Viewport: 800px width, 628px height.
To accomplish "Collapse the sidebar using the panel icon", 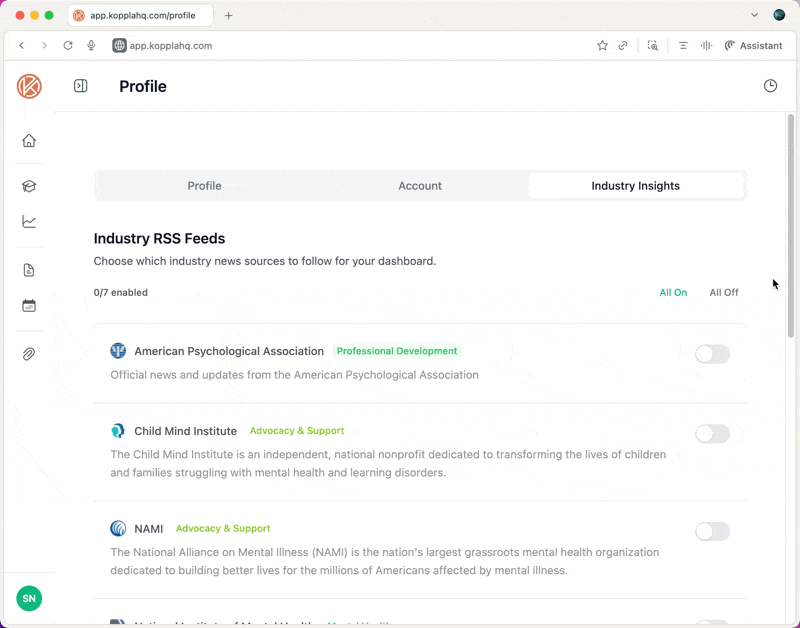I will tap(80, 86).
